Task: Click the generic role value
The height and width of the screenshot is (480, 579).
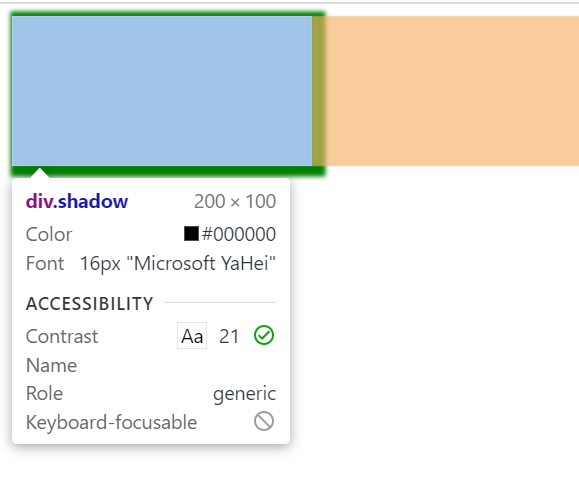Action: tap(244, 394)
